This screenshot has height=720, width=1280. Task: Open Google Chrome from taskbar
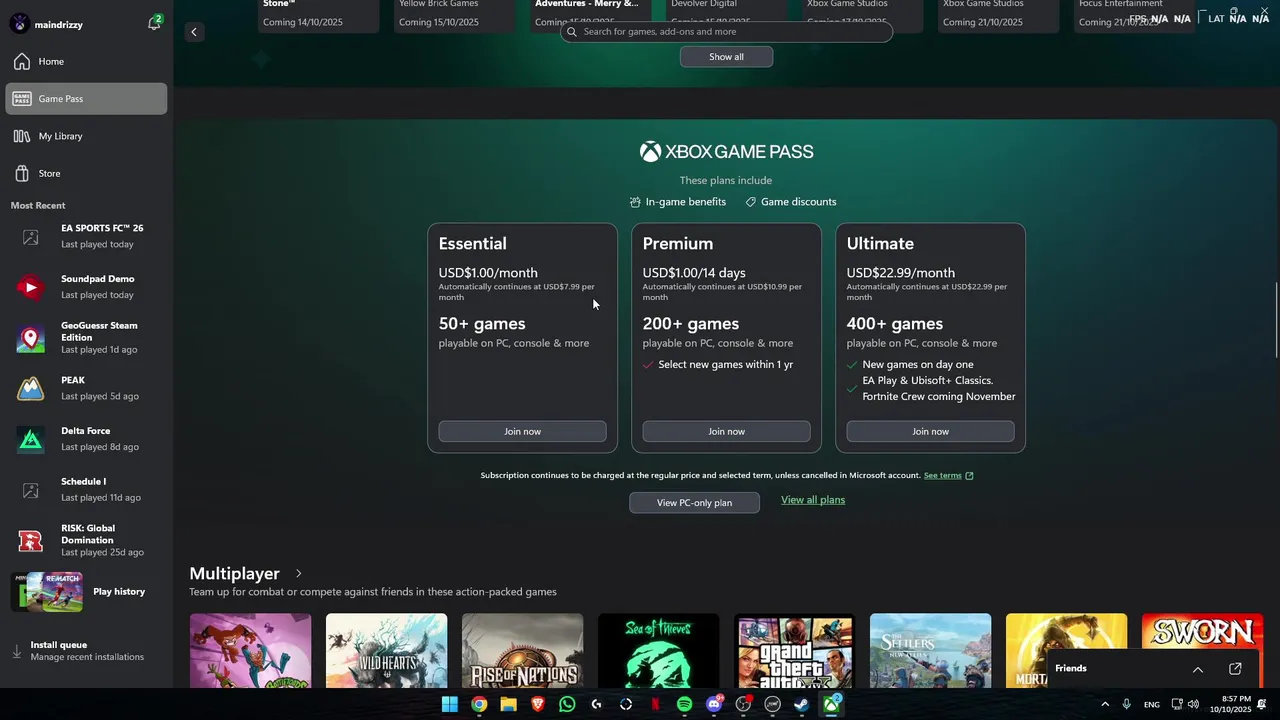479,704
